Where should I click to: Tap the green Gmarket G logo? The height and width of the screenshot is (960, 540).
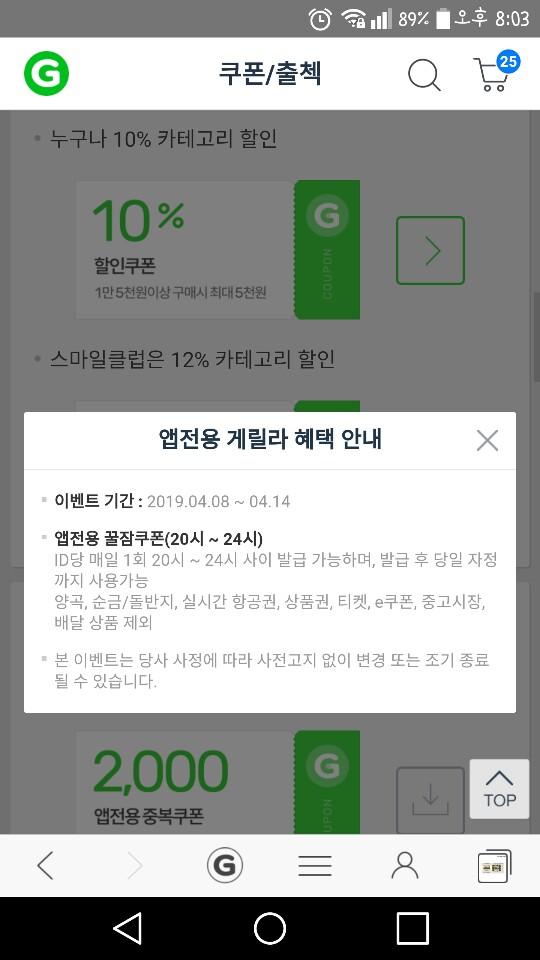tap(46, 73)
